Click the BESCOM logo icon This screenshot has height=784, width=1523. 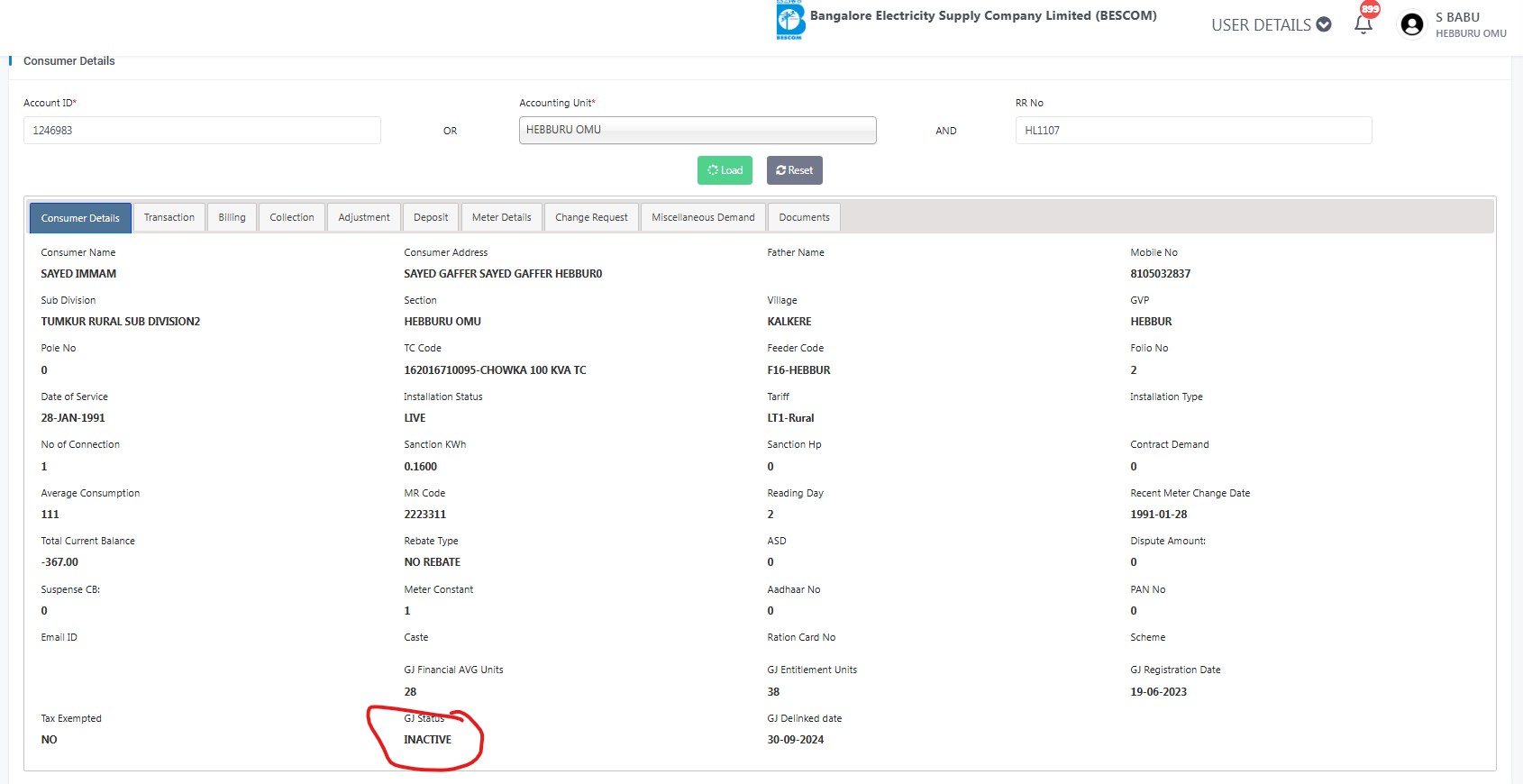pos(790,20)
